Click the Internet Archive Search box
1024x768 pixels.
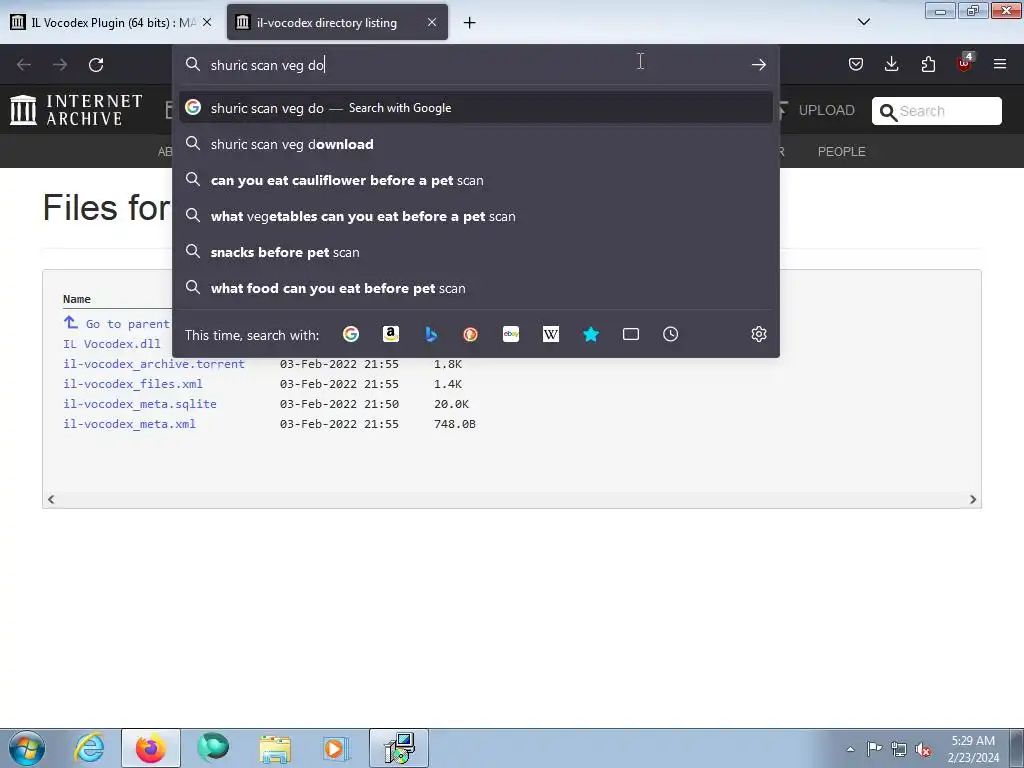936,111
